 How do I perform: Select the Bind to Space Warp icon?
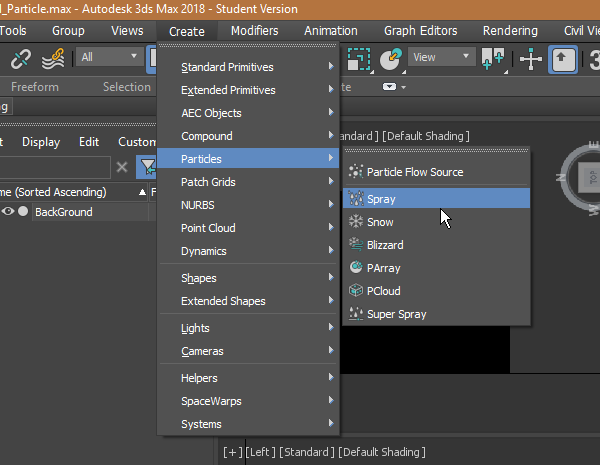(x=53, y=59)
